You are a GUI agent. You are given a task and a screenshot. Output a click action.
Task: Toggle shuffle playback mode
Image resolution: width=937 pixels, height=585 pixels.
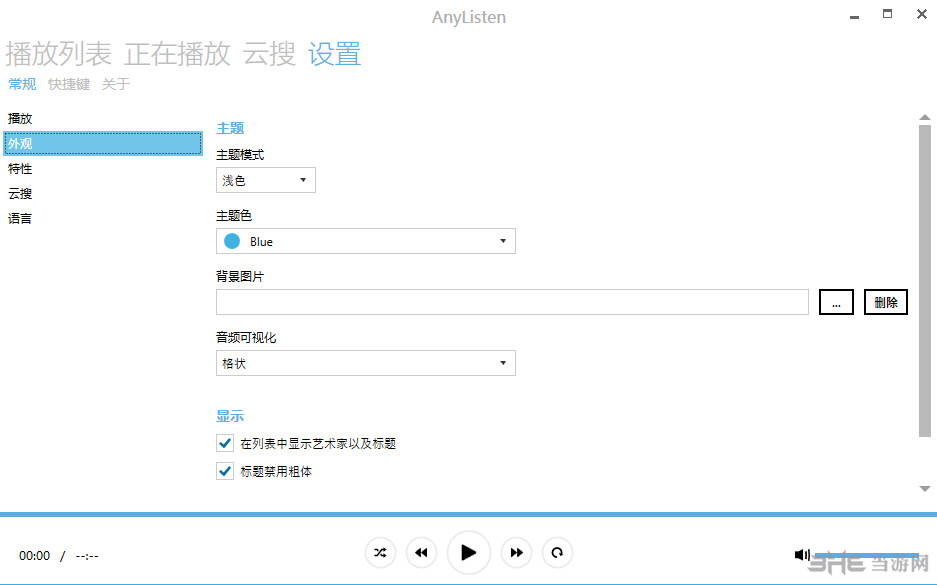(380, 553)
